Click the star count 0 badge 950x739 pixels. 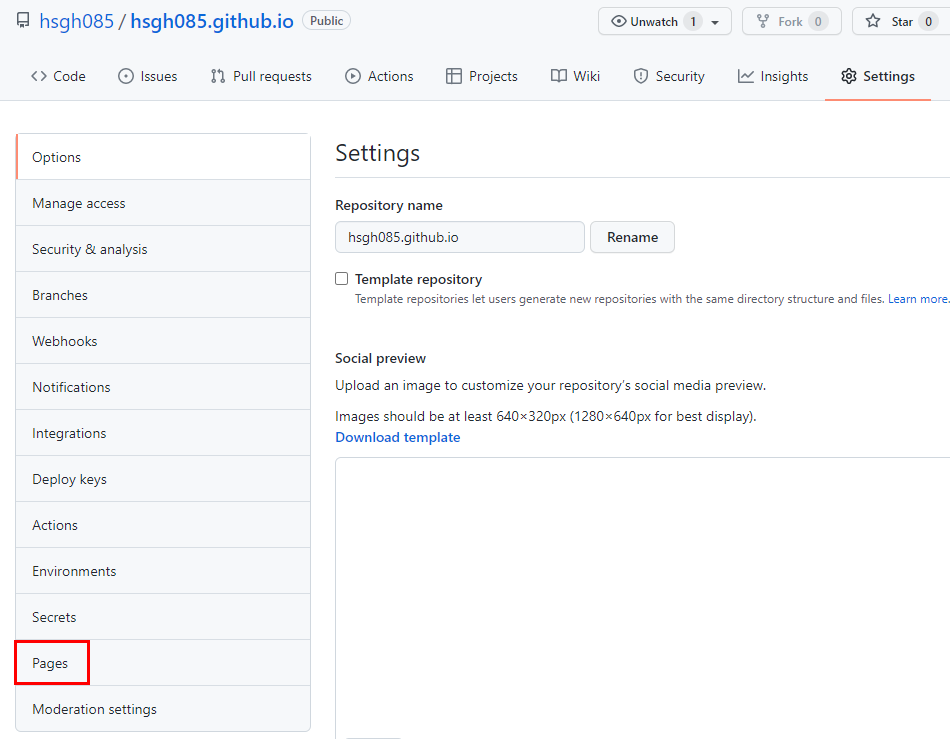click(928, 22)
